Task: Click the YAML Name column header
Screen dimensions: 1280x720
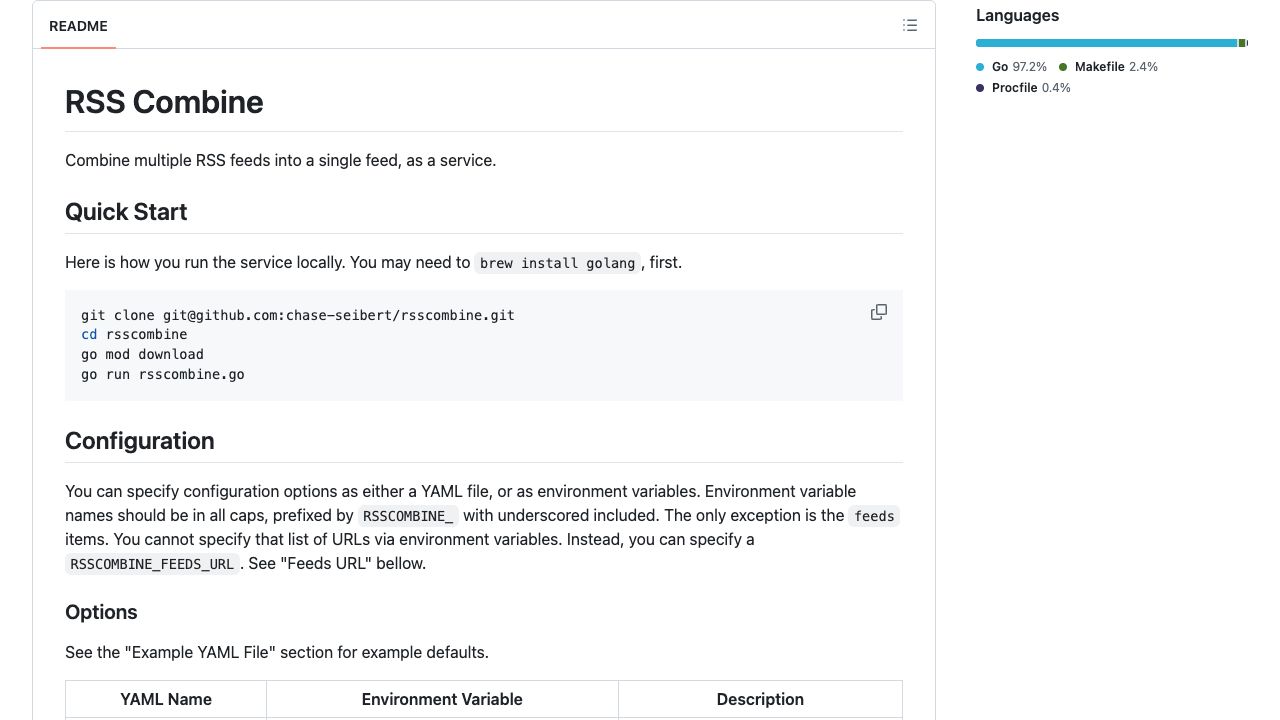Action: [x=166, y=699]
